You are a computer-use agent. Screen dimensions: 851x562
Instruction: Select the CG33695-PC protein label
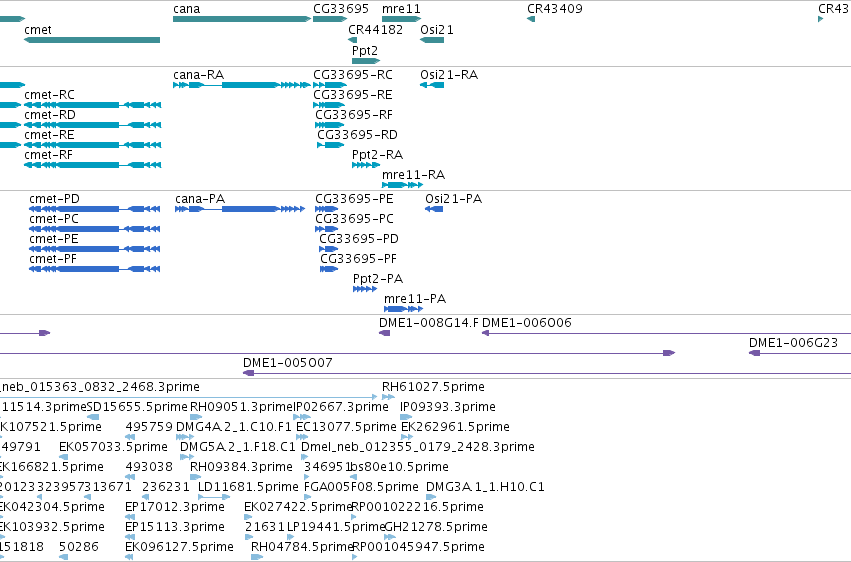pyautogui.click(x=354, y=219)
